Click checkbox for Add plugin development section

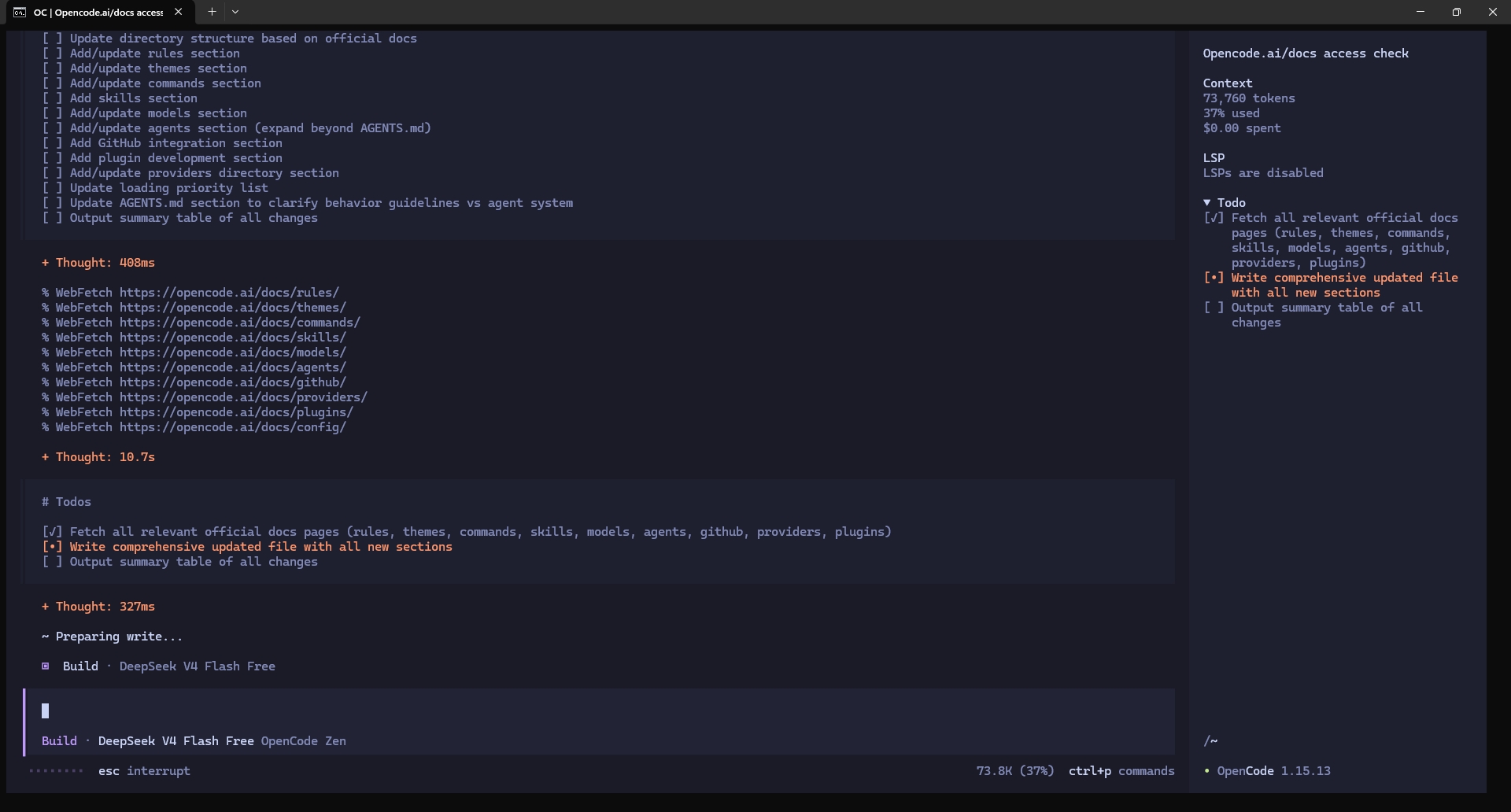pyautogui.click(x=52, y=158)
